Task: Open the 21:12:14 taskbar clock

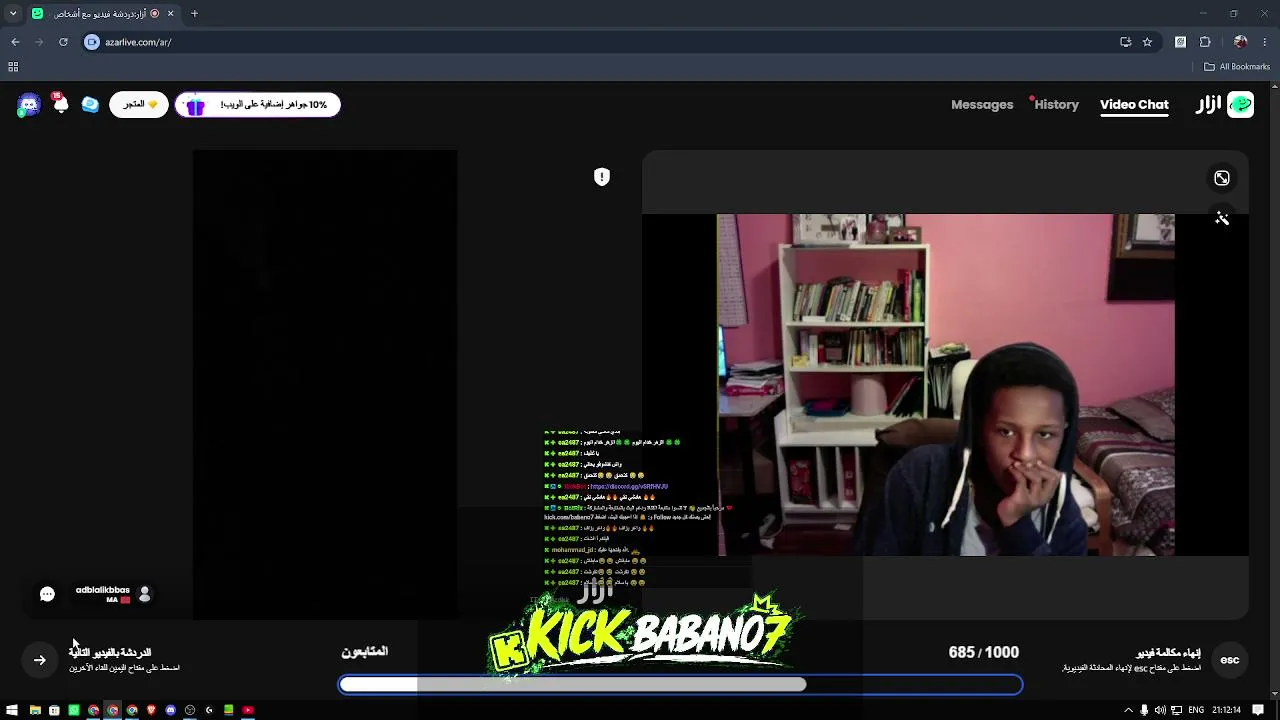Action: click(x=1227, y=710)
